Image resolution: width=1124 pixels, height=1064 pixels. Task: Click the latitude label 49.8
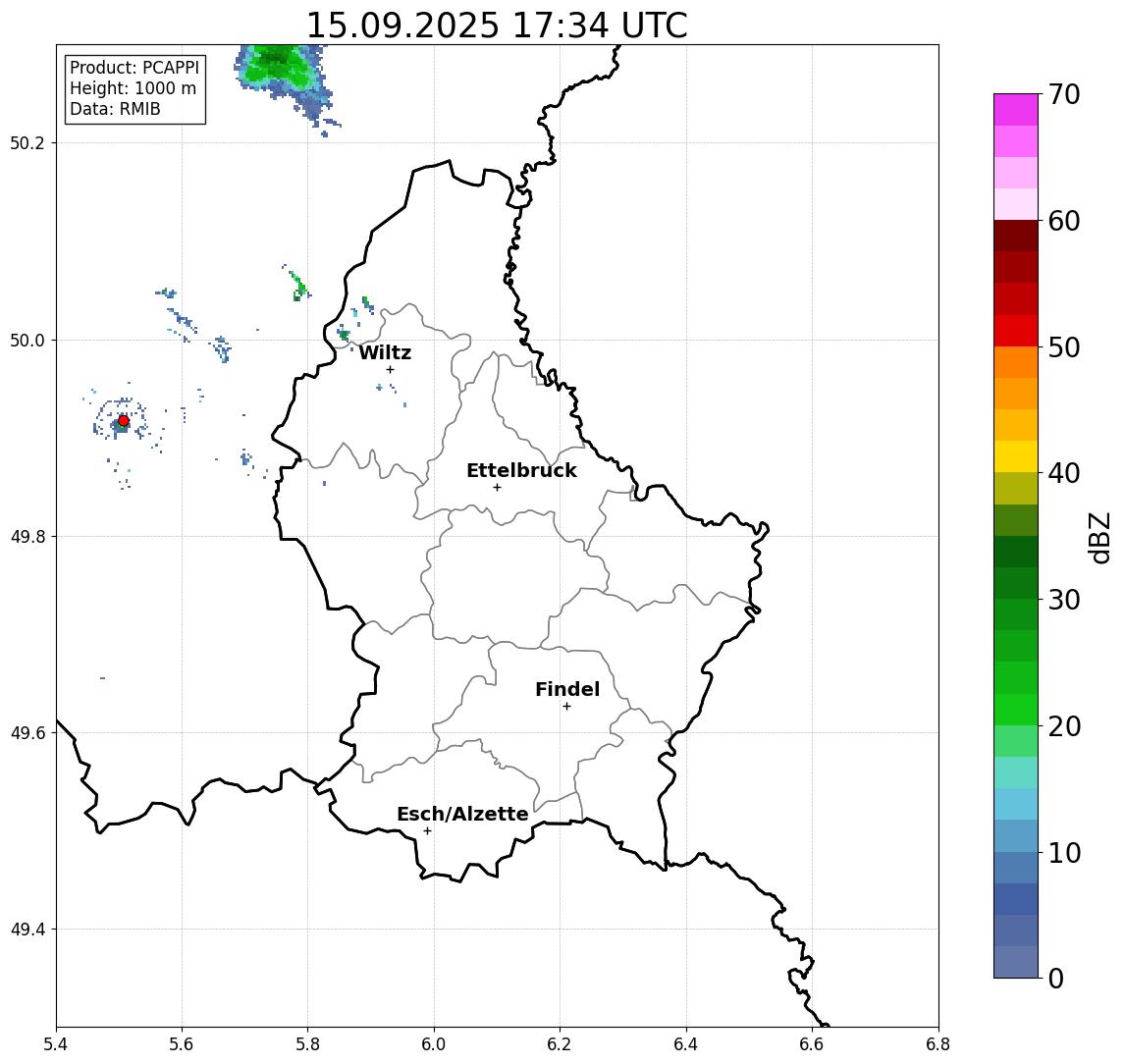(x=27, y=536)
